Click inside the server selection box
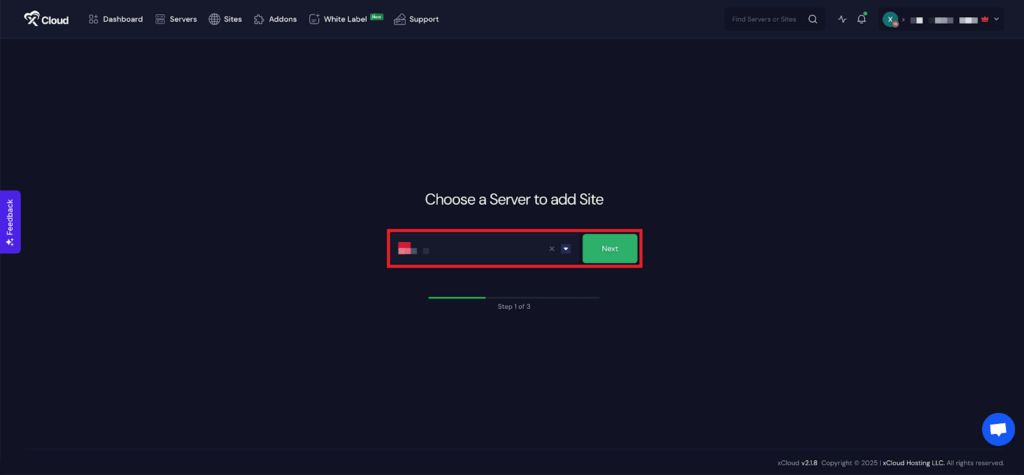1024x475 pixels. pos(480,249)
